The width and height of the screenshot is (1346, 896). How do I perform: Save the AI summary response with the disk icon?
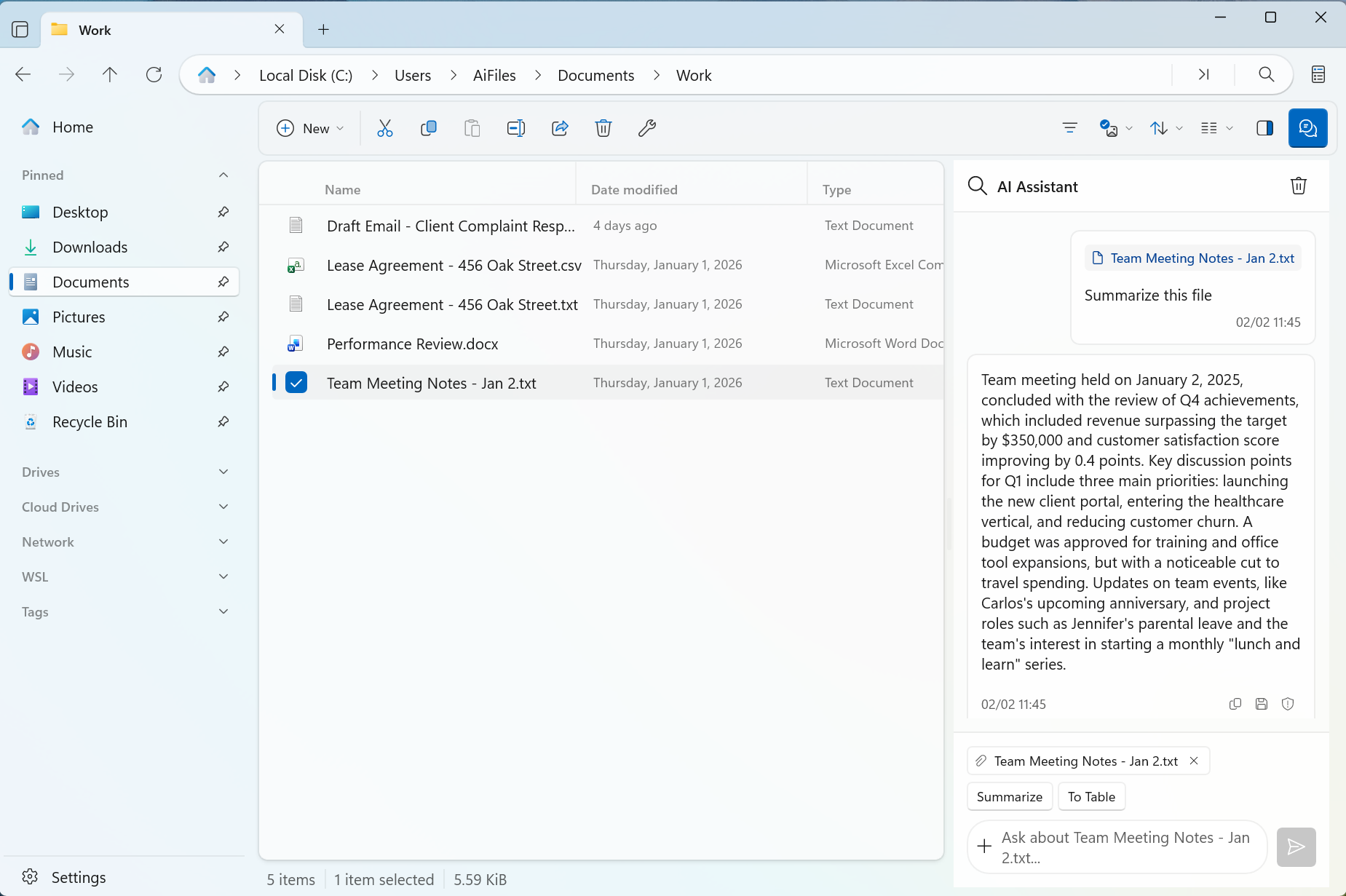pos(1262,704)
